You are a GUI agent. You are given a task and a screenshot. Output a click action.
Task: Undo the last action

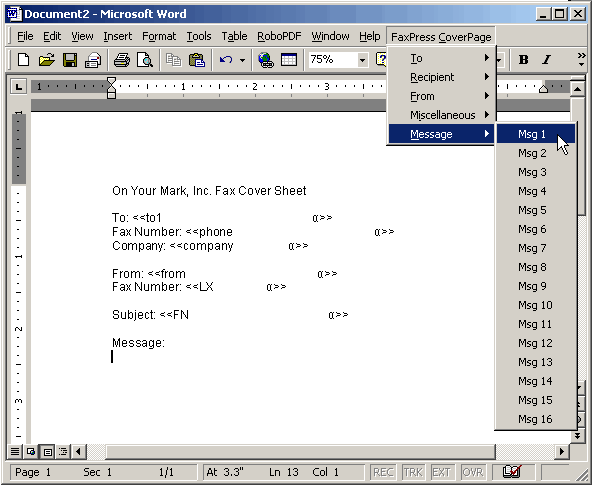point(226,60)
